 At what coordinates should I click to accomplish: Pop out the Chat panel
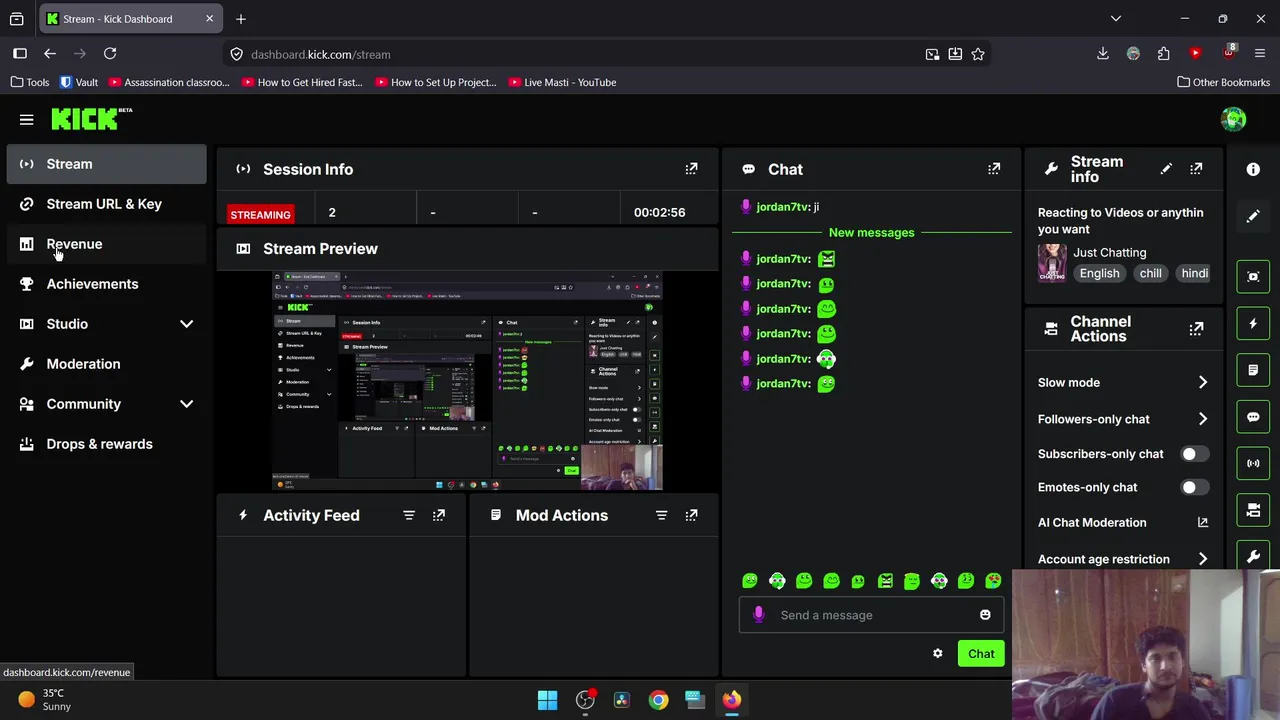994,169
